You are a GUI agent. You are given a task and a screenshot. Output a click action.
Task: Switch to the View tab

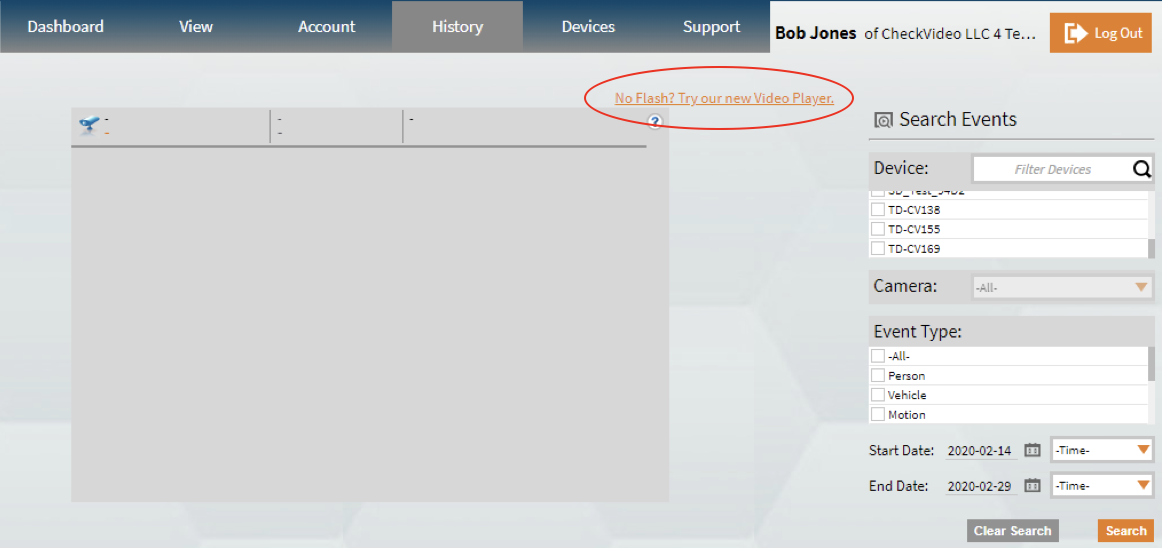pyautogui.click(x=196, y=27)
